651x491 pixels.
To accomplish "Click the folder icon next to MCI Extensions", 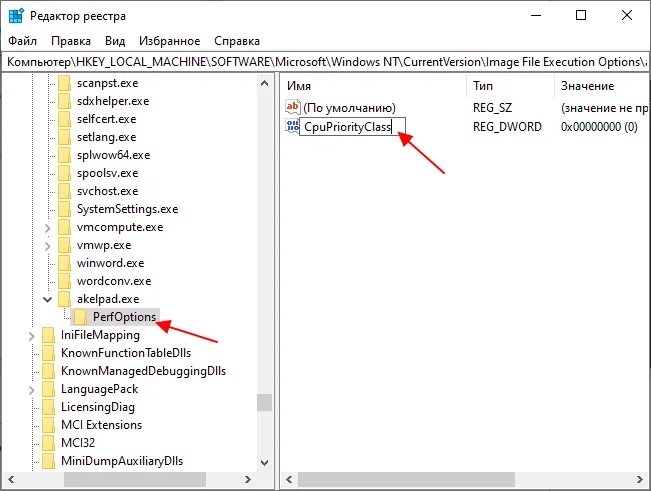I will coord(48,425).
